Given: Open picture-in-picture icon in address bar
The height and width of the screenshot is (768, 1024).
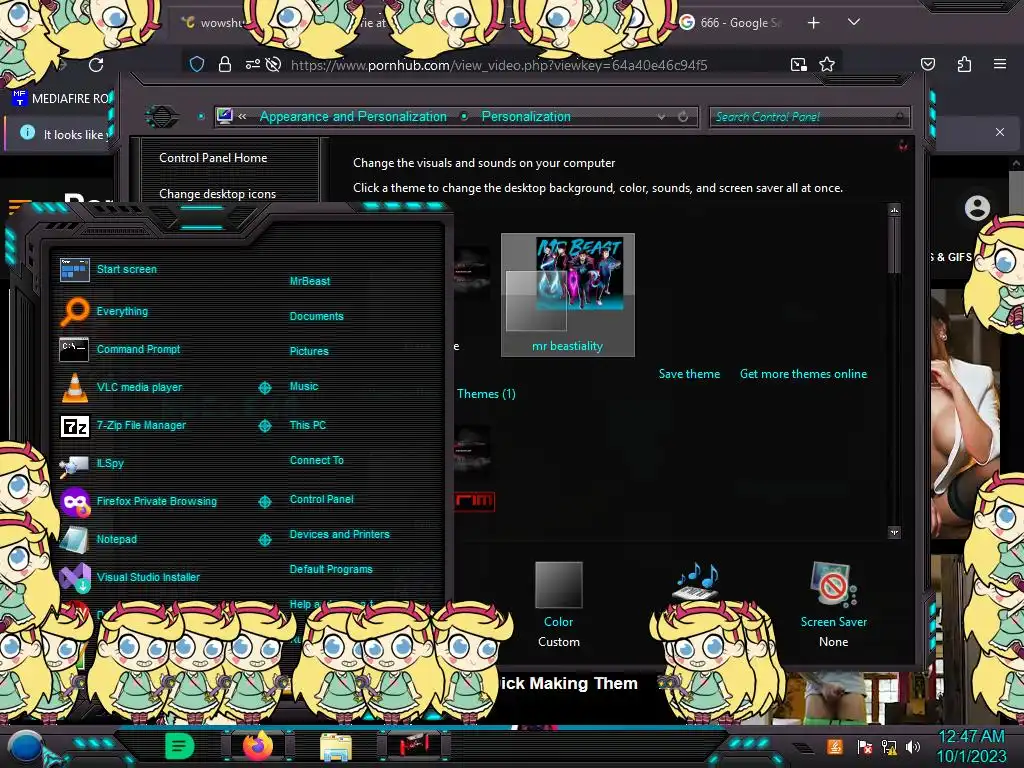Looking at the screenshot, I should point(799,64).
